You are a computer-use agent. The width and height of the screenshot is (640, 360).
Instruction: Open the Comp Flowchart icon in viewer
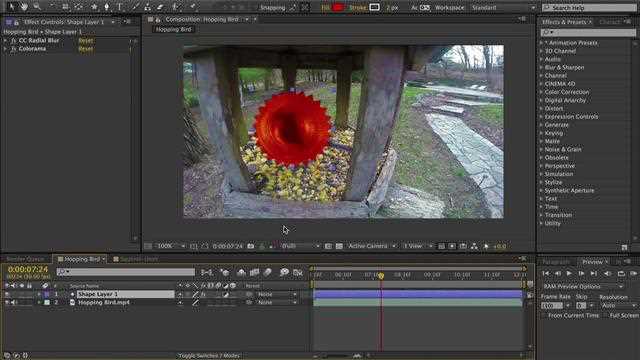coord(474,246)
